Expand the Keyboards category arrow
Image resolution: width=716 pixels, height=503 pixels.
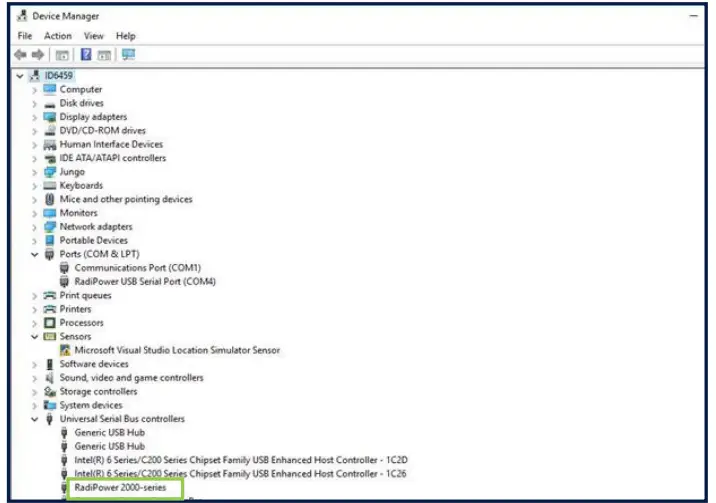click(x=34, y=186)
